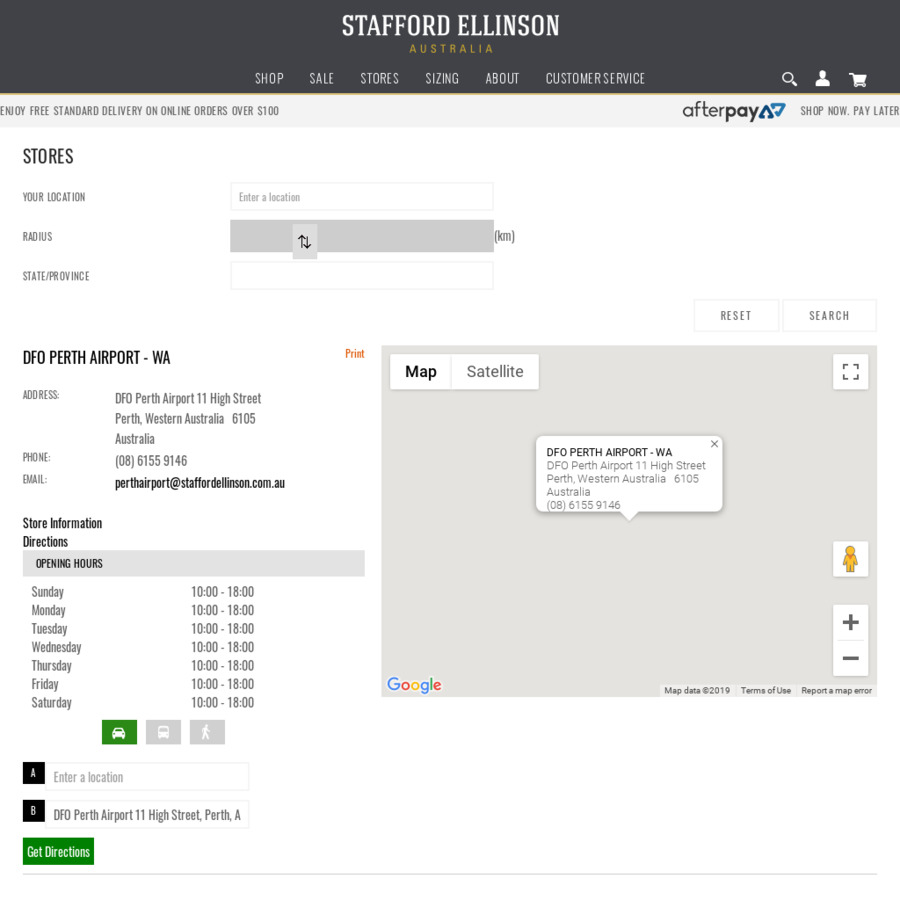The image size is (900, 900).
Task: Click the afterpay logo banner
Action: click(x=734, y=111)
